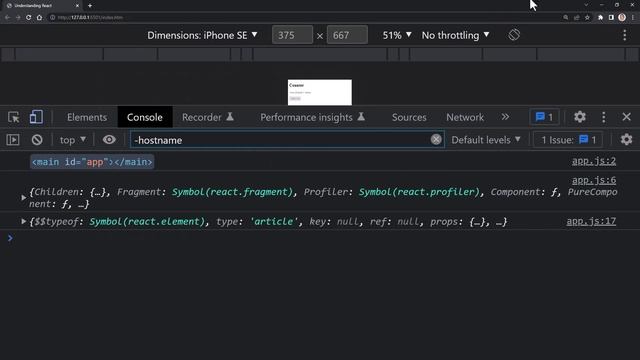Go back in browser history
Image resolution: width=640 pixels, height=360 pixels.
point(7,18)
